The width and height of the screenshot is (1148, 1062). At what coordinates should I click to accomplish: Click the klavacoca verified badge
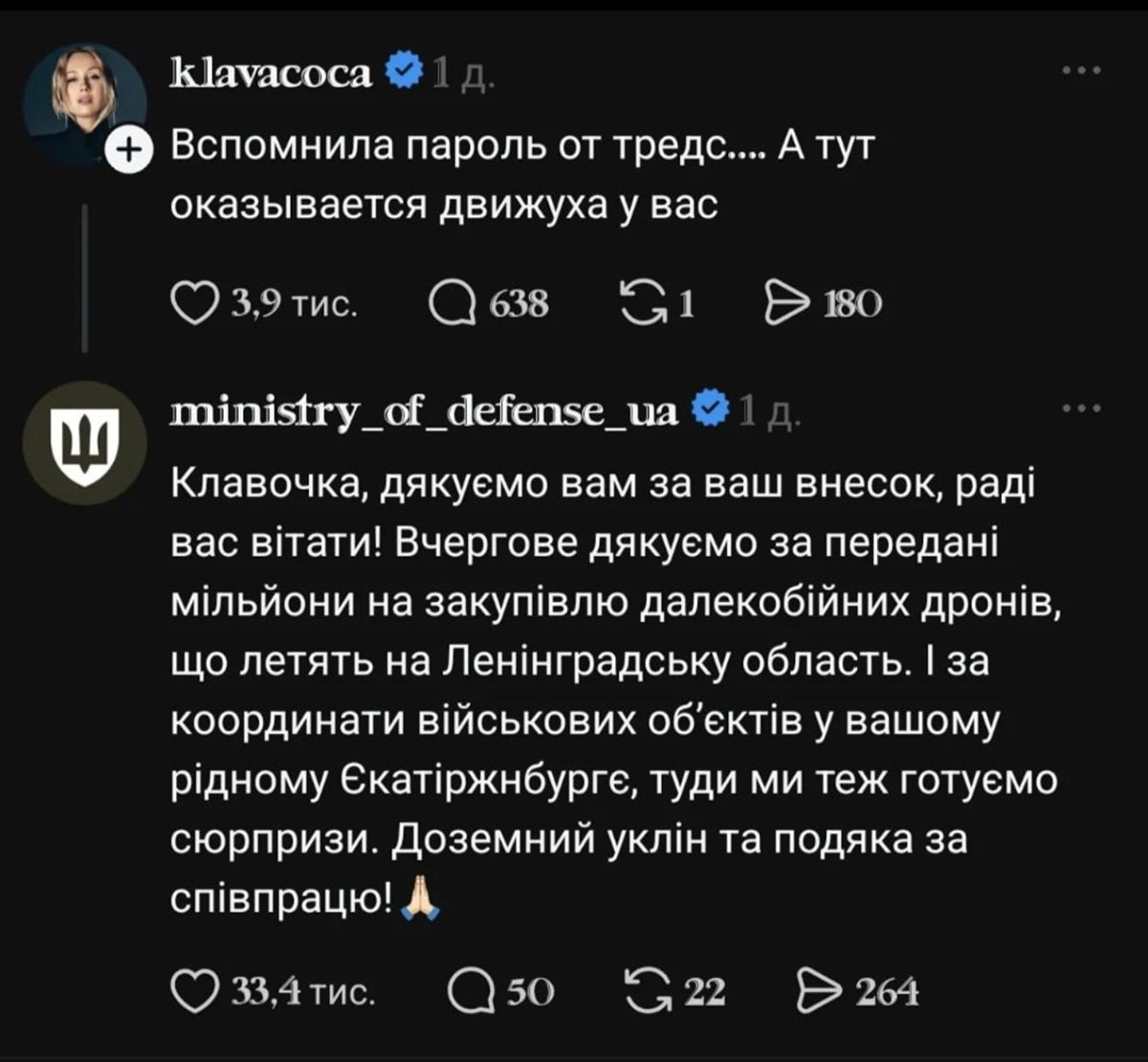404,72
